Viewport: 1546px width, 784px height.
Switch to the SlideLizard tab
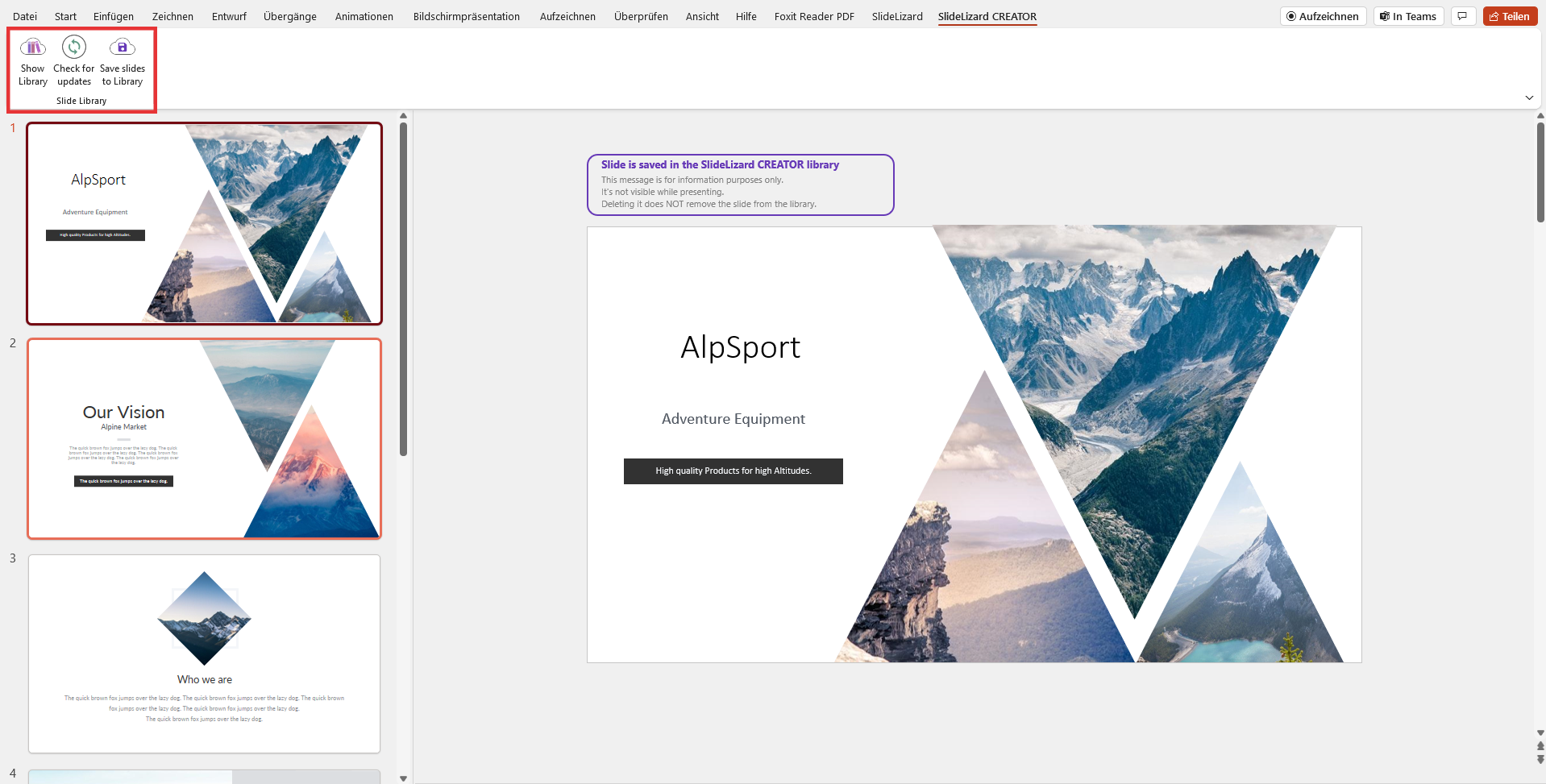click(x=897, y=16)
